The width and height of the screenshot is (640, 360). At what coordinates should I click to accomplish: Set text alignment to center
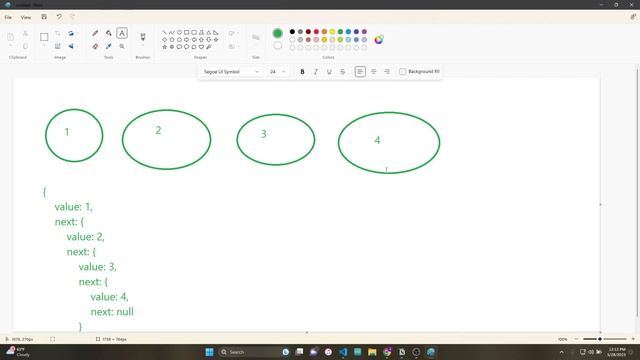373,72
